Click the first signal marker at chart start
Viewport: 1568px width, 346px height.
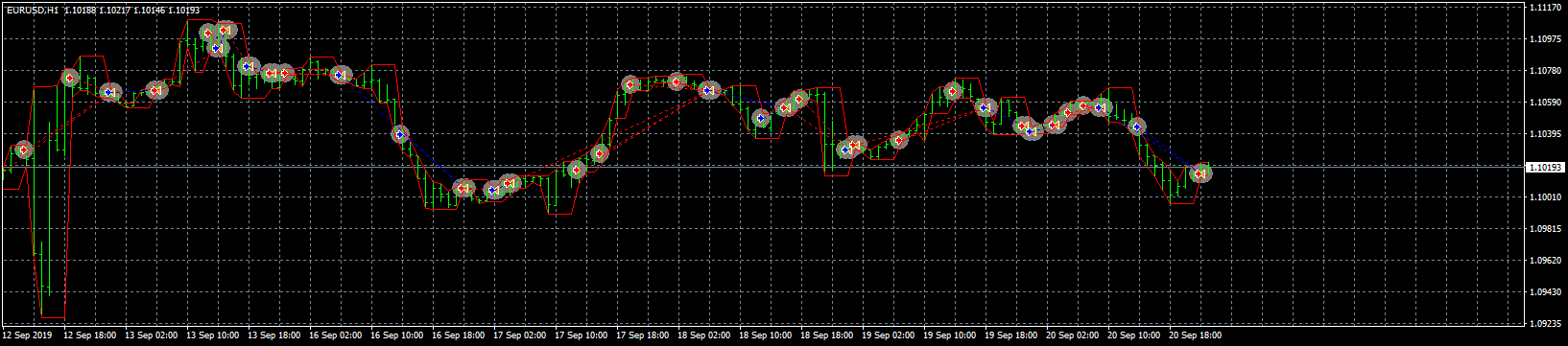pyautogui.click(x=24, y=150)
